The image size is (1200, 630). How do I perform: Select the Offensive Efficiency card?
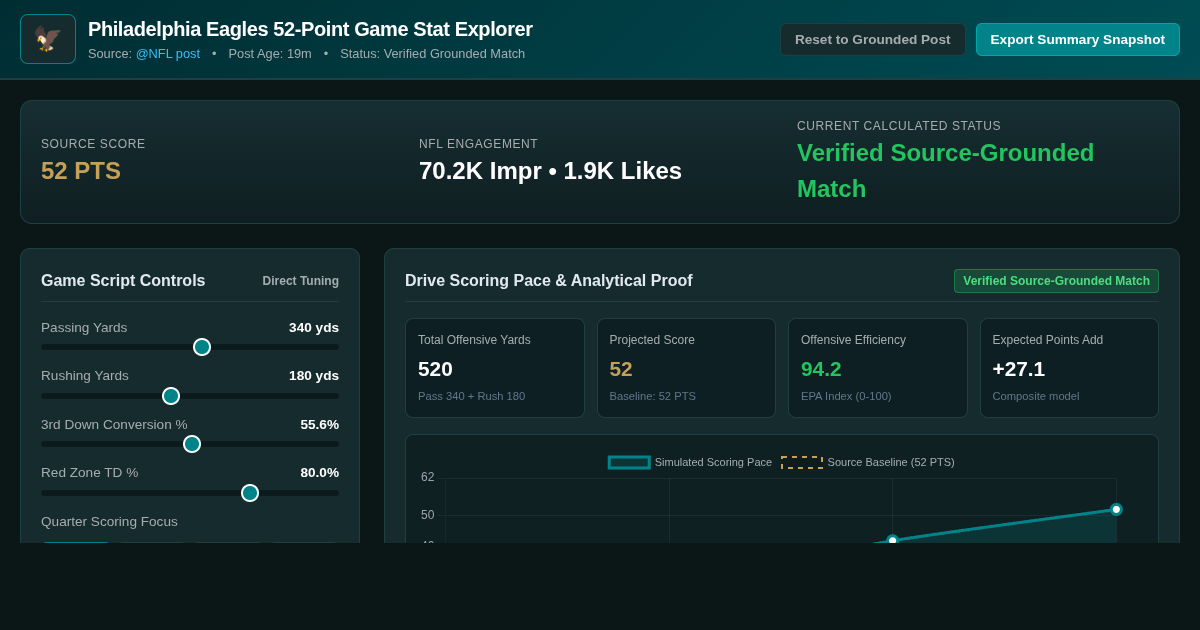(878, 368)
